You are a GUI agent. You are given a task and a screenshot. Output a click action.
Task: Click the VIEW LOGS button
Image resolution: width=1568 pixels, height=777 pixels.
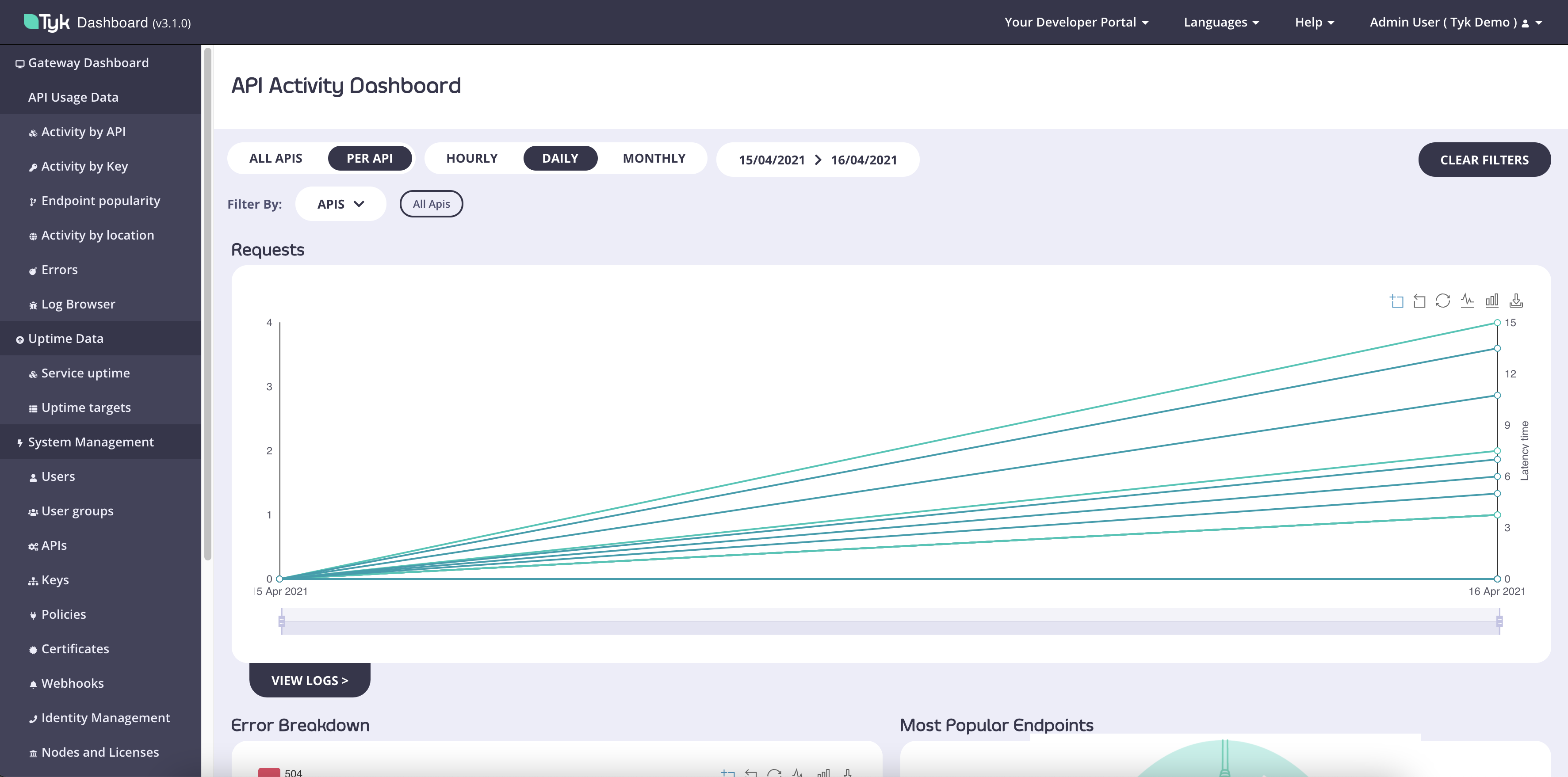pyautogui.click(x=309, y=680)
